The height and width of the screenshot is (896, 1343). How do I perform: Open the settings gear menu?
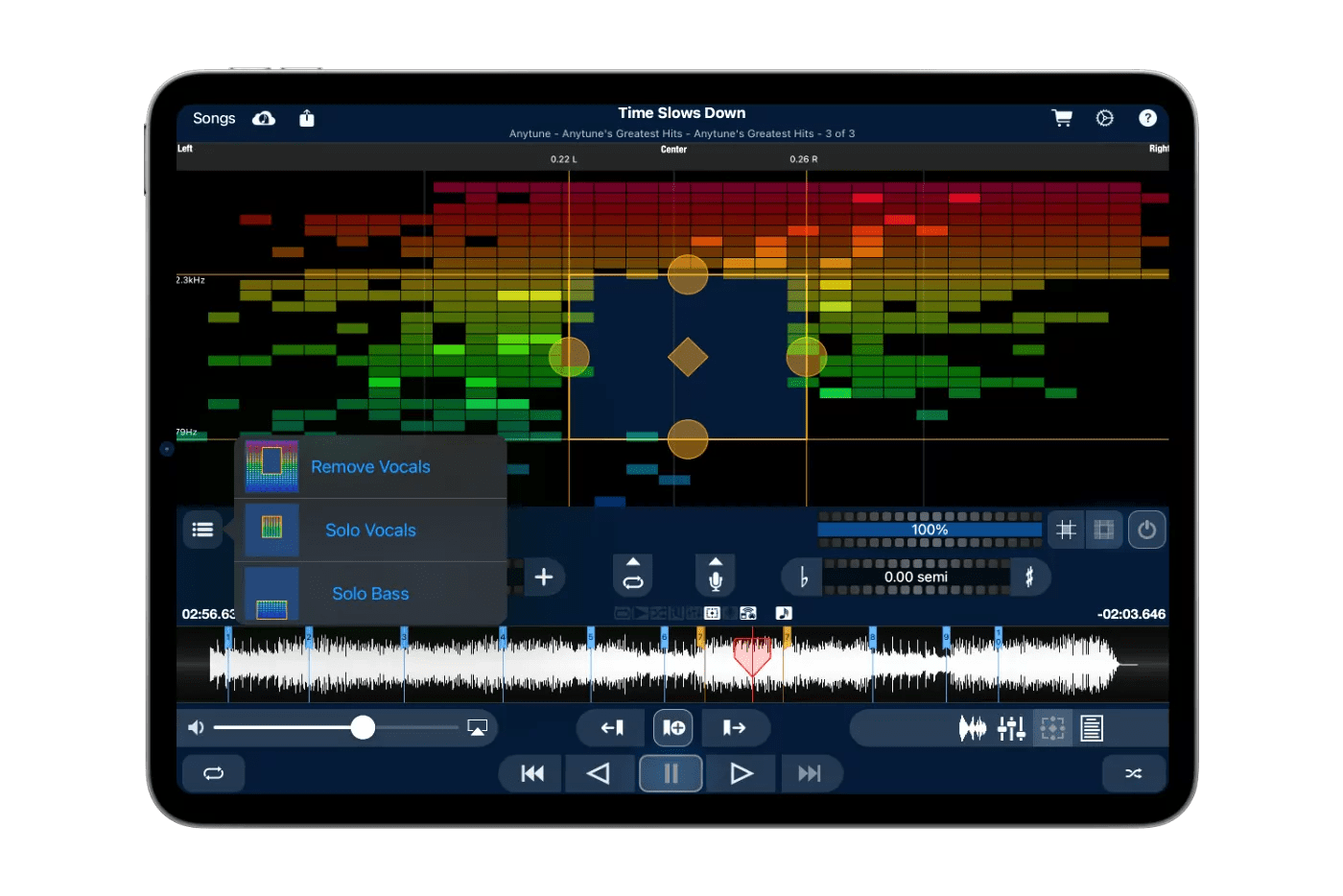1104,118
